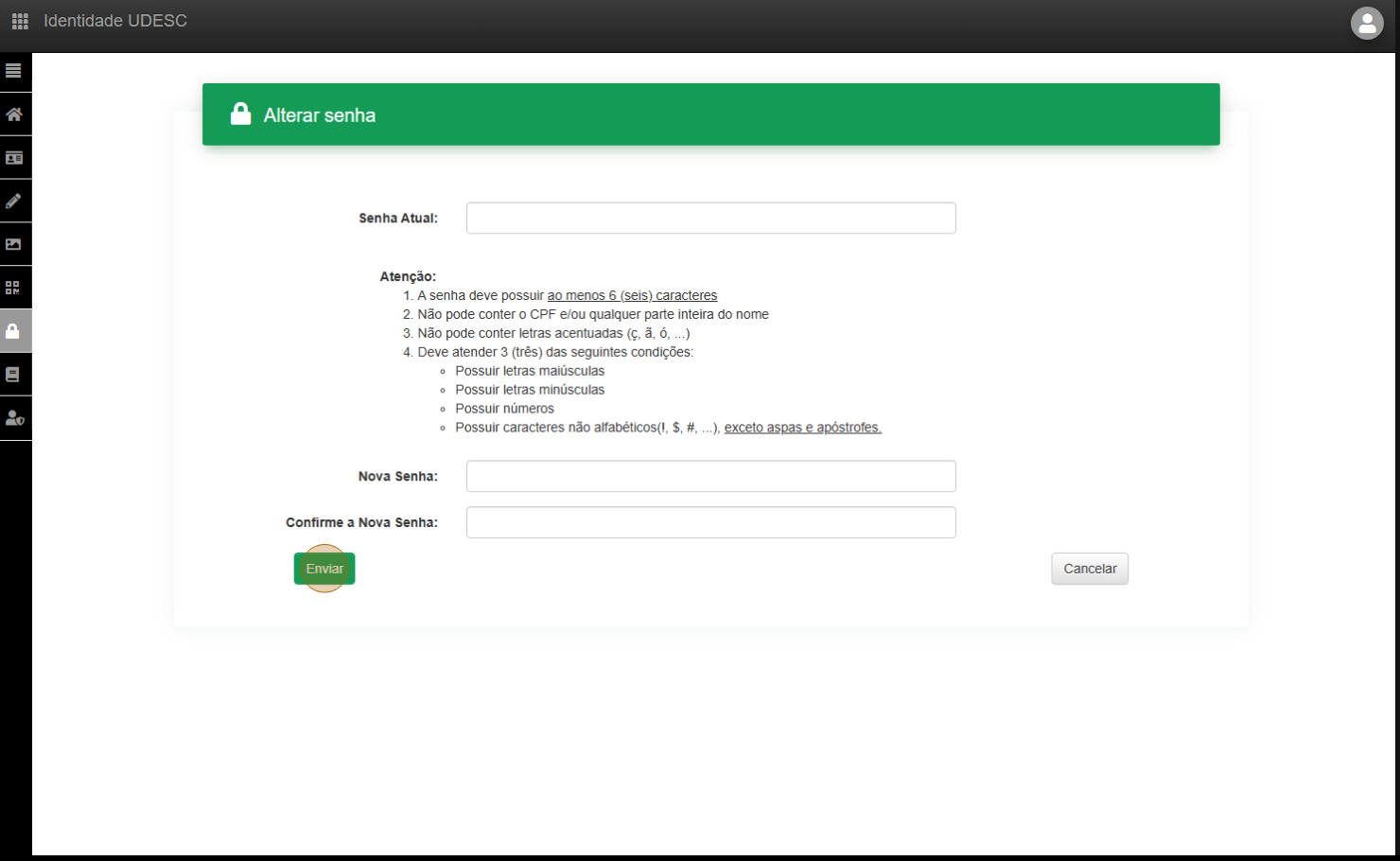This screenshot has height=861, width=1400.
Task: Click the Senha Atual input field
Action: (710, 219)
